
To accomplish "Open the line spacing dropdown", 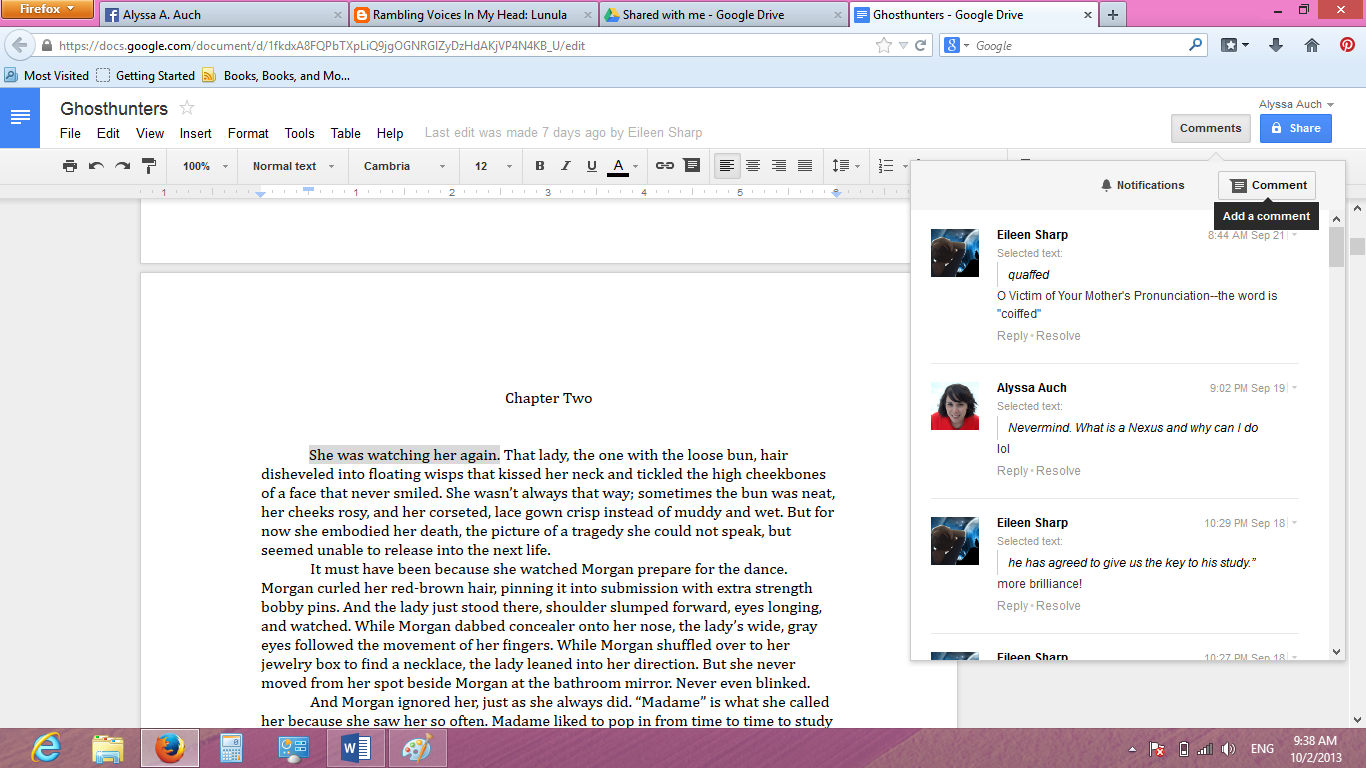I will [845, 166].
